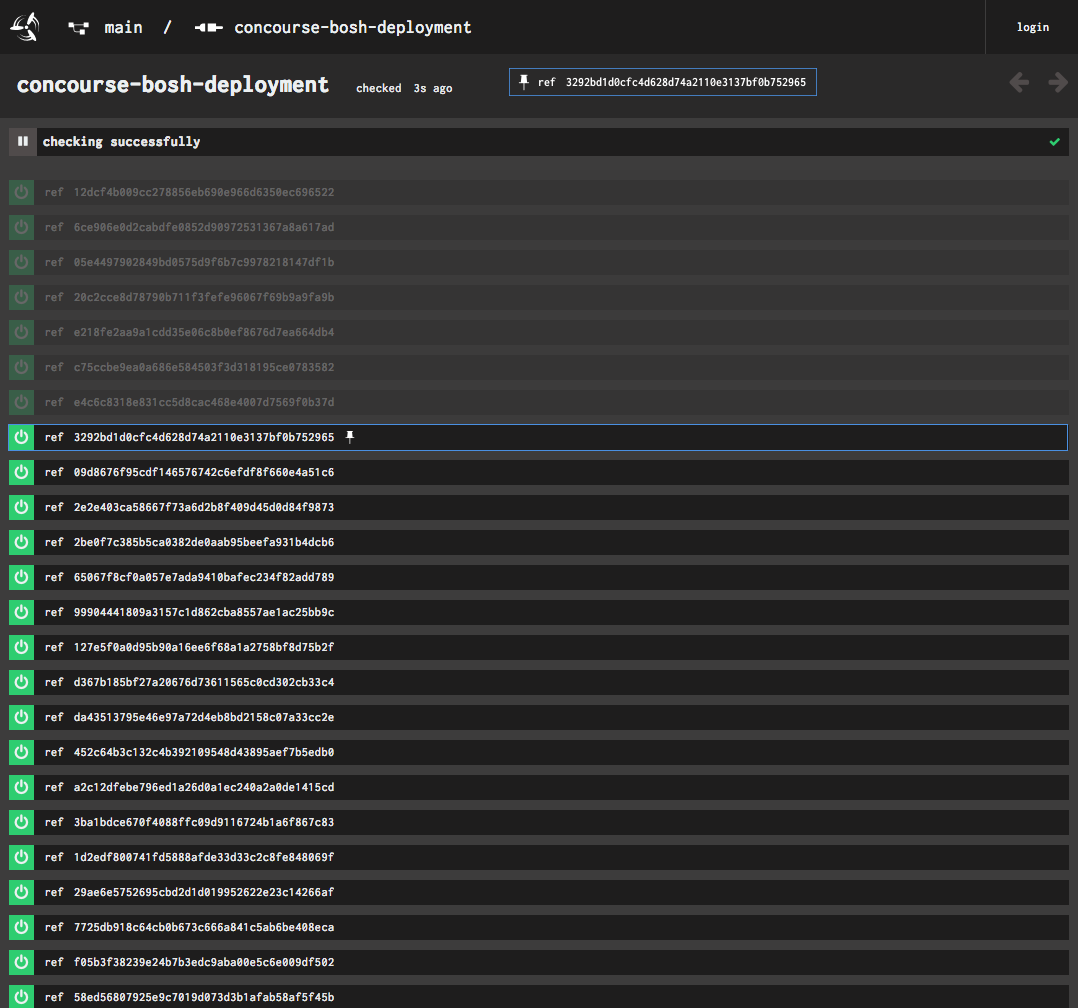
Task: Go to older versions with the right arrow
Action: coord(1057,82)
